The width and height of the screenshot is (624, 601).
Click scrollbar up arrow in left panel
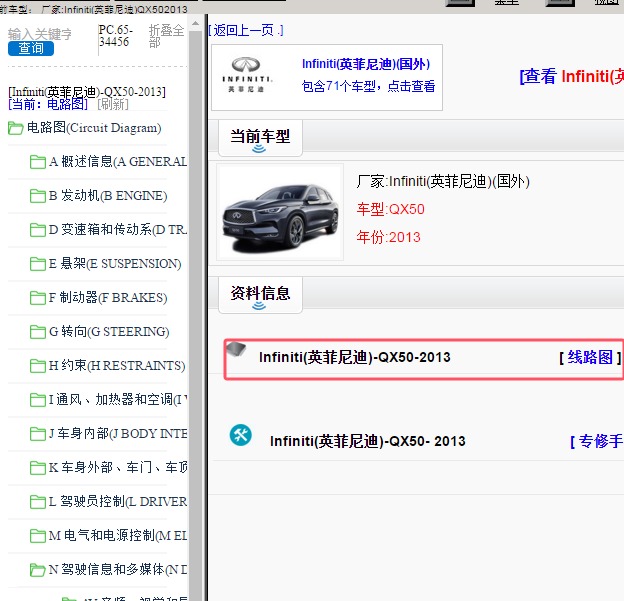point(195,23)
